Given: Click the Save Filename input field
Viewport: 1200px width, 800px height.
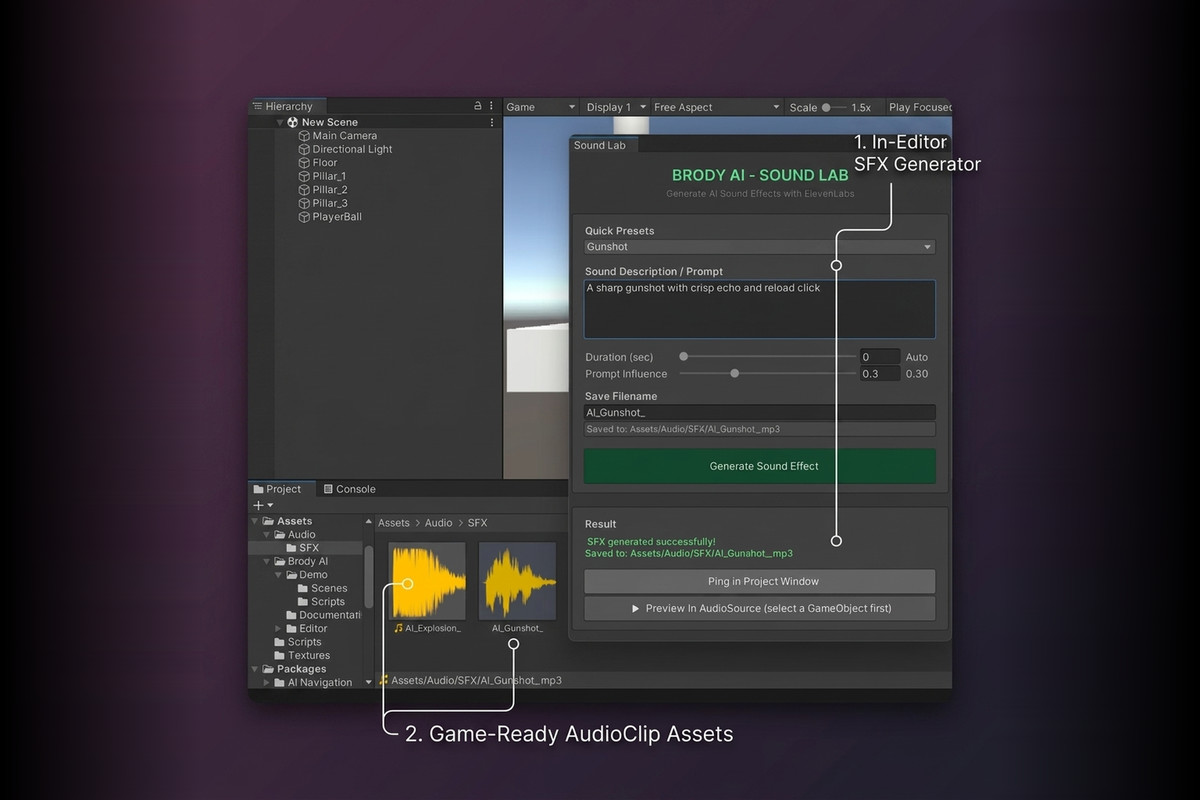Looking at the screenshot, I should coord(760,412).
